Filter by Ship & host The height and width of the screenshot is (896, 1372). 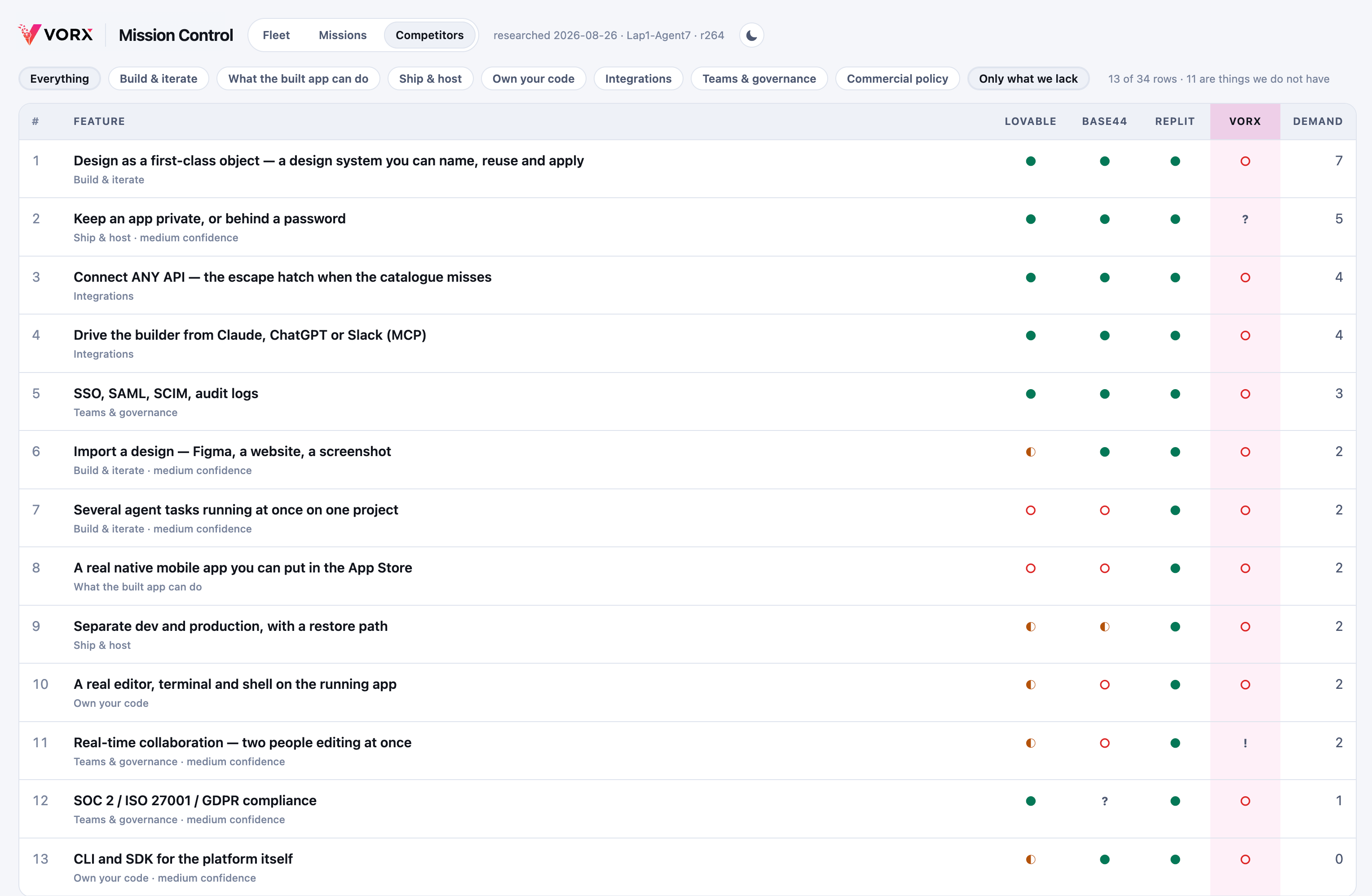pos(430,79)
